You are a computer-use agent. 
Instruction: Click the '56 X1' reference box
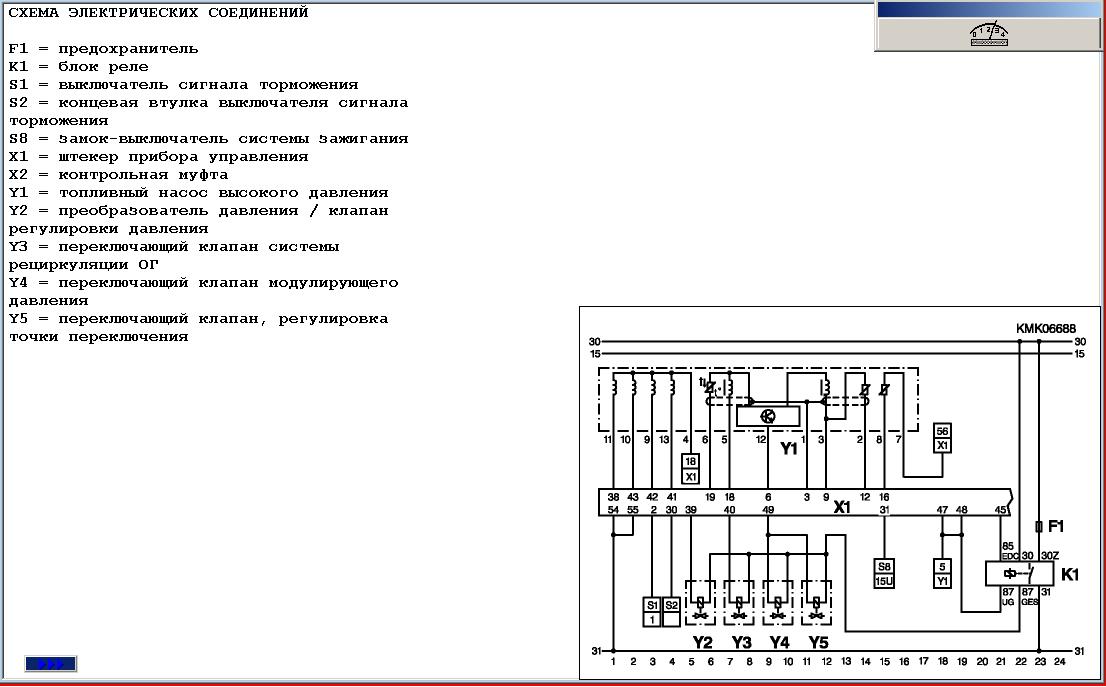click(x=942, y=438)
